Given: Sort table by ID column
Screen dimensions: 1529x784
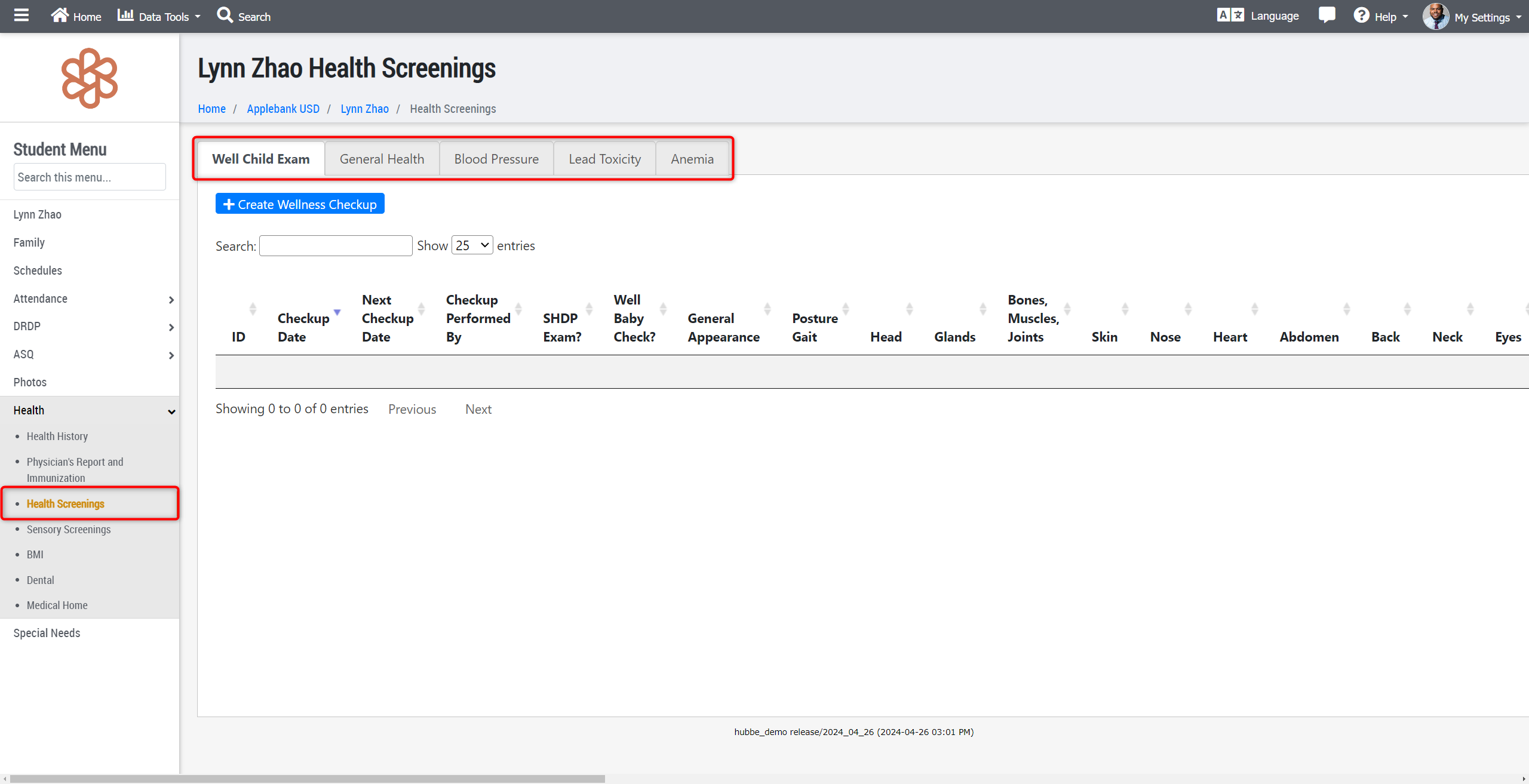Looking at the screenshot, I should (239, 336).
